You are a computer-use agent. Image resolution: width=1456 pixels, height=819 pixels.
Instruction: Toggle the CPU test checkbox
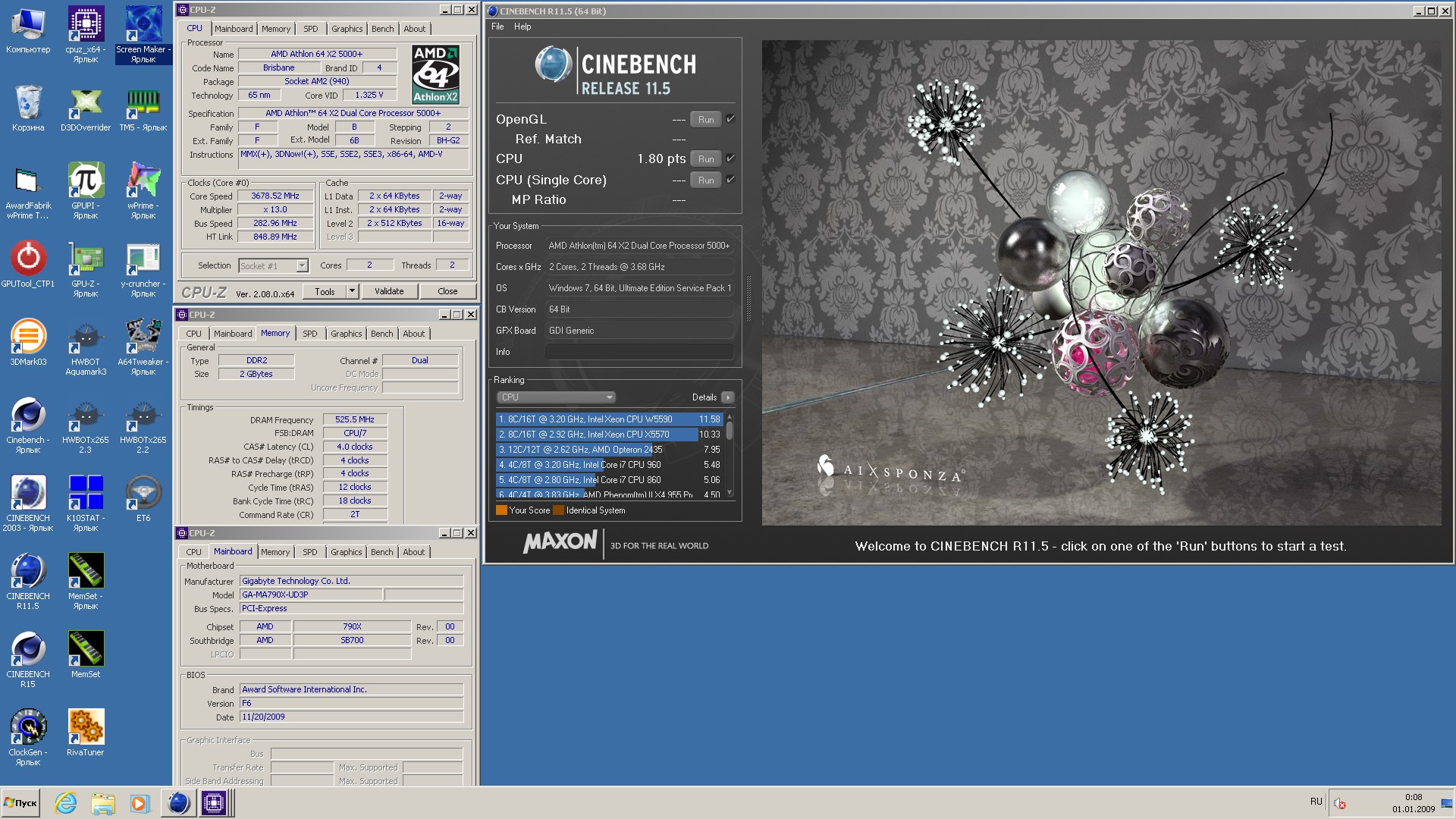(730, 158)
